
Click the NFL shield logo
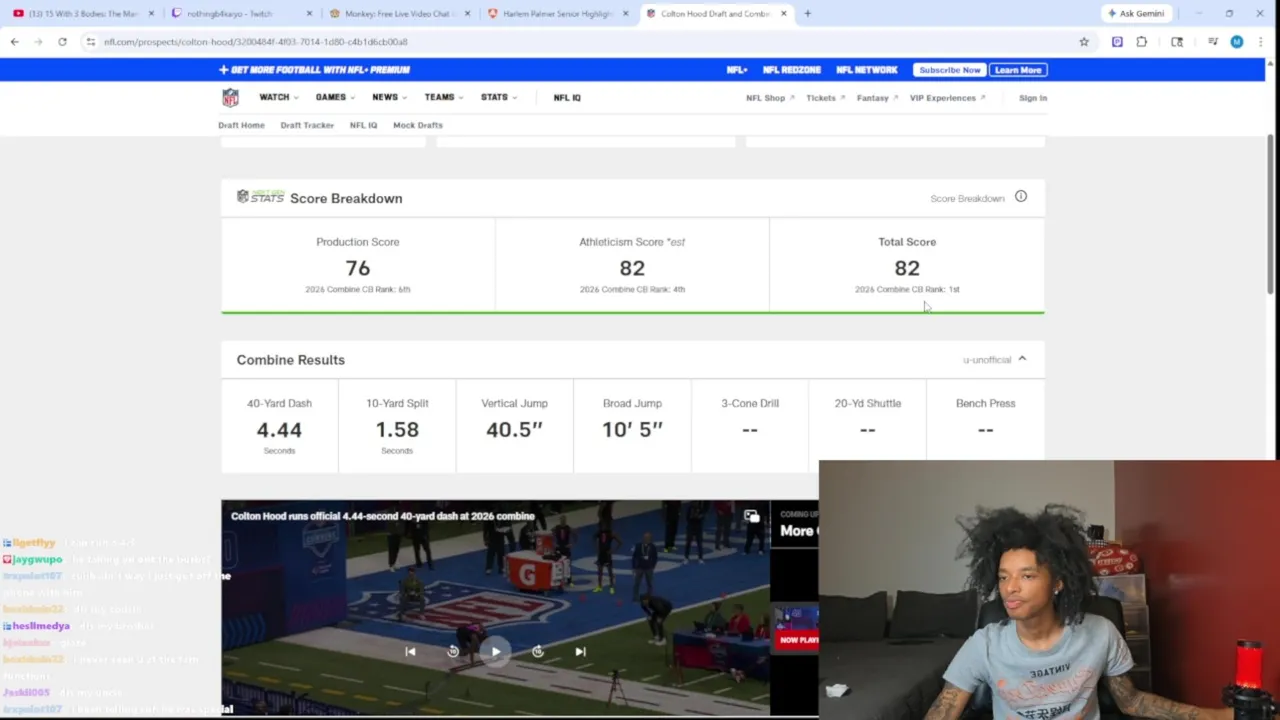pyautogui.click(x=230, y=97)
